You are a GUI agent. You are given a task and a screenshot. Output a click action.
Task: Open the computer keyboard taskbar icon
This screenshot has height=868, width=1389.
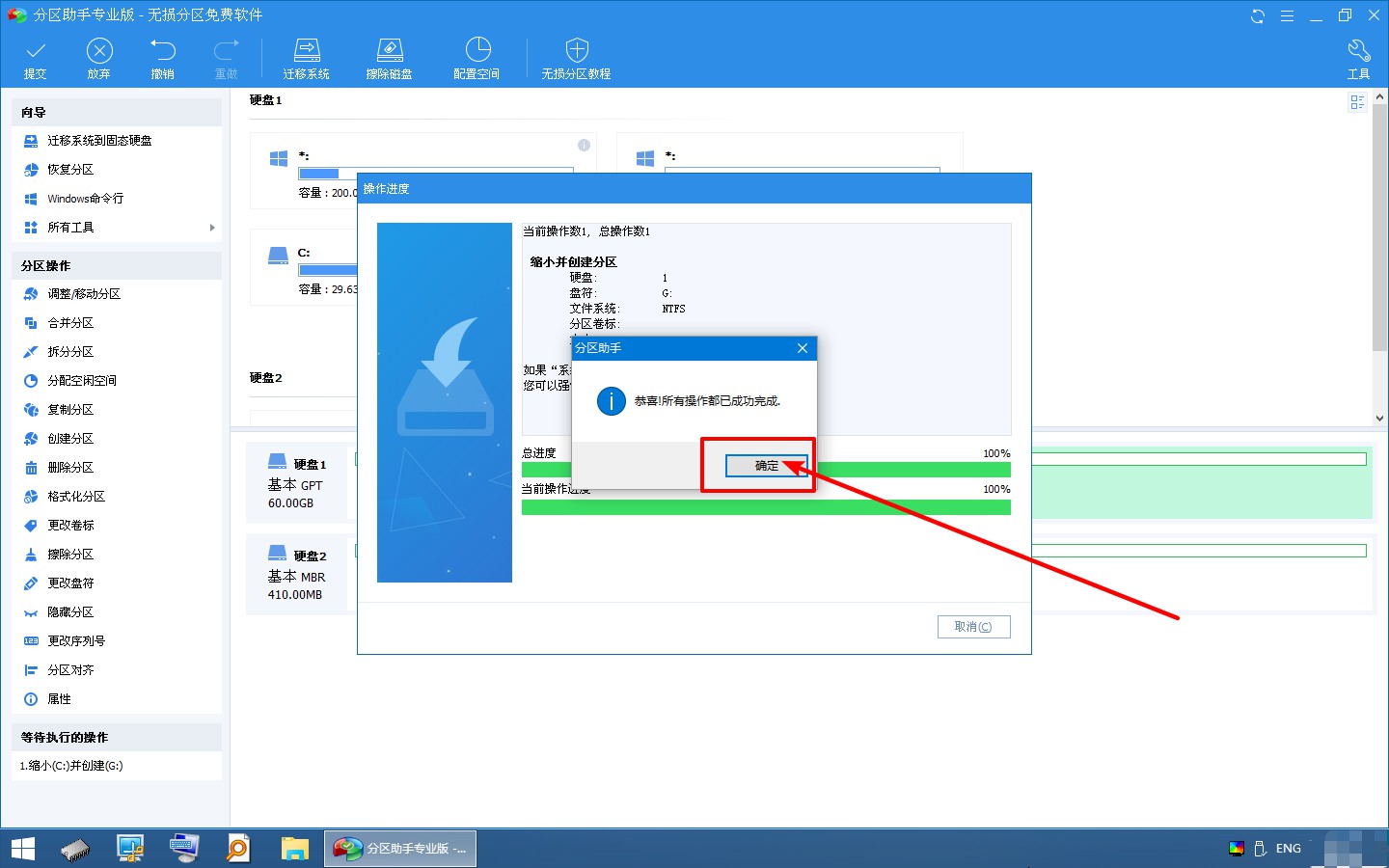click(184, 849)
